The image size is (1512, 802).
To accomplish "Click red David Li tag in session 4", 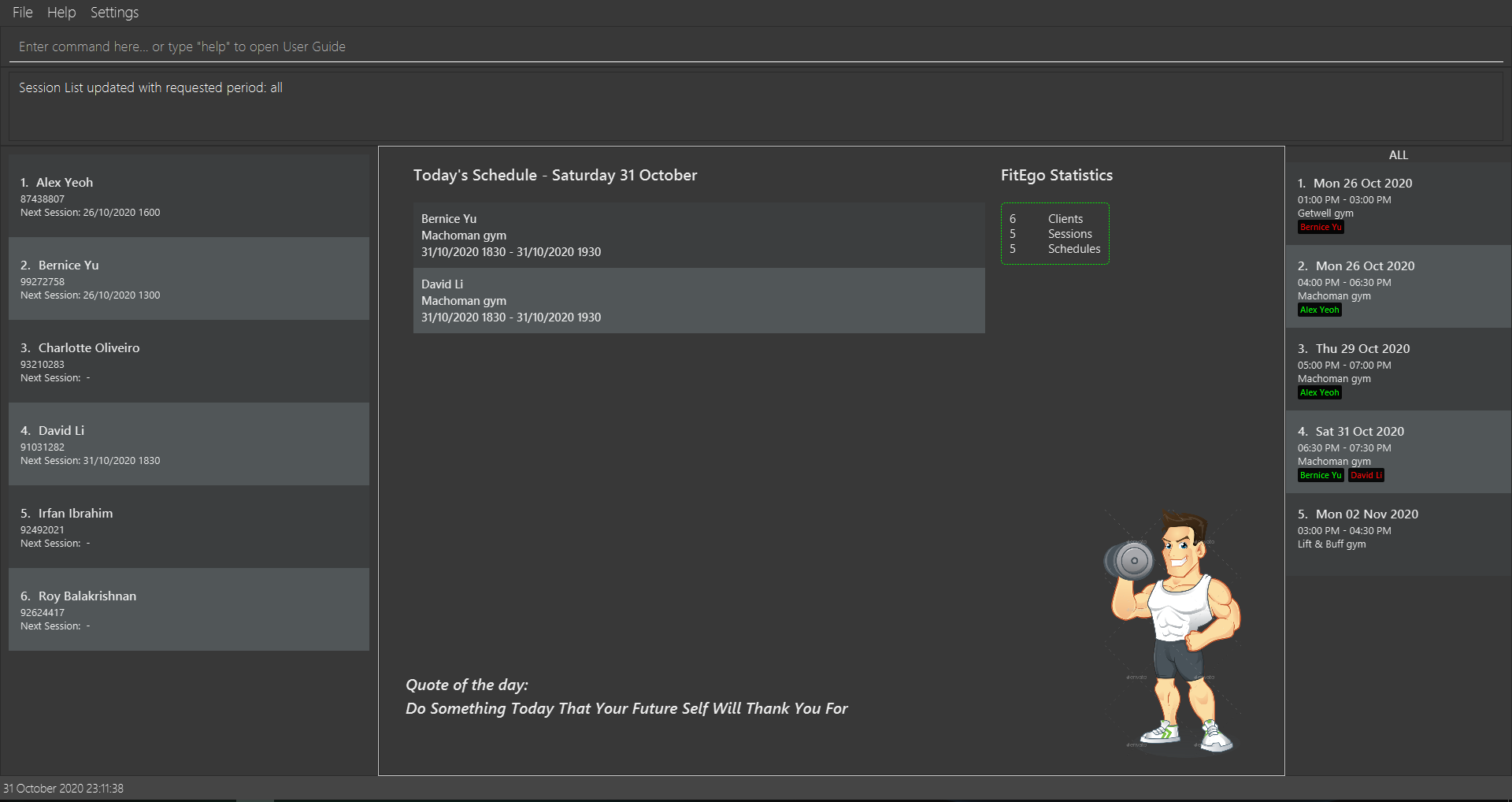I will tap(1366, 475).
